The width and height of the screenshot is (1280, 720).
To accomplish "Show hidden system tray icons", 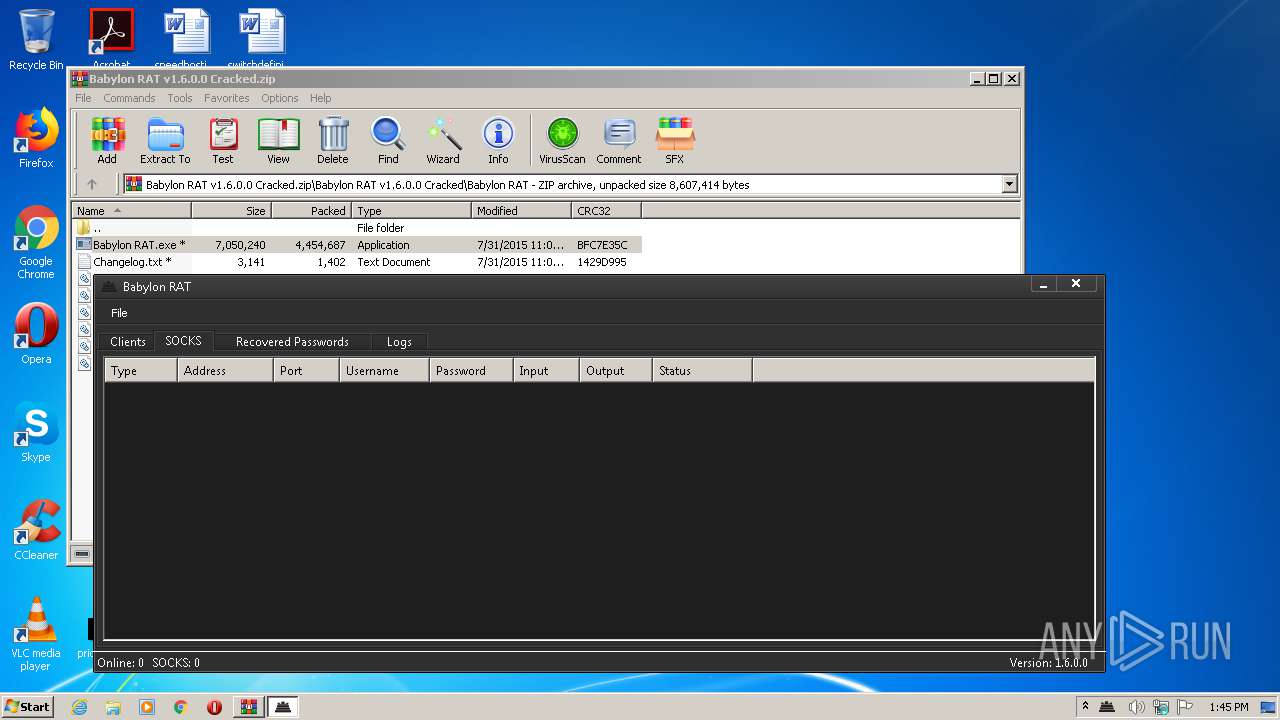I will [1084, 707].
